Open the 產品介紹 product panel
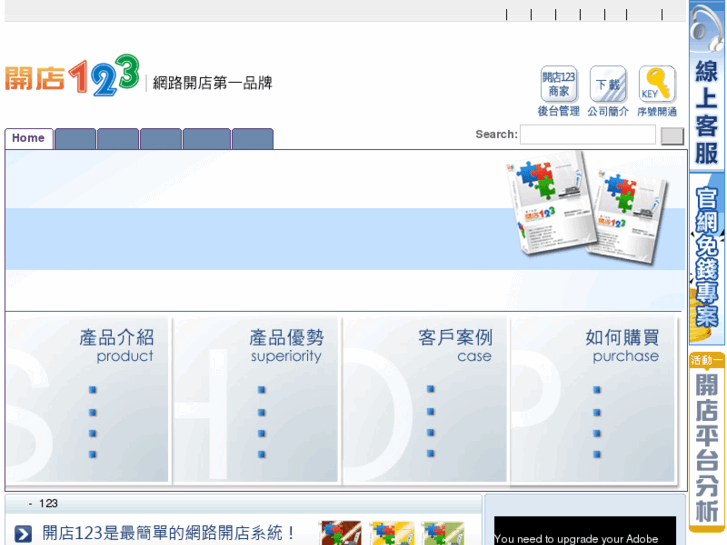Screen dimensions: 727x545 pos(87,400)
